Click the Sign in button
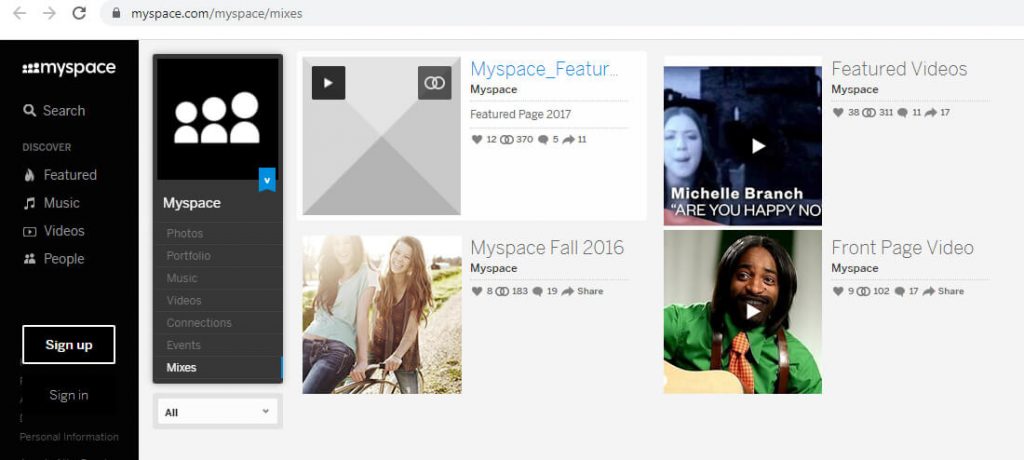The image size is (1024, 460). 69,395
